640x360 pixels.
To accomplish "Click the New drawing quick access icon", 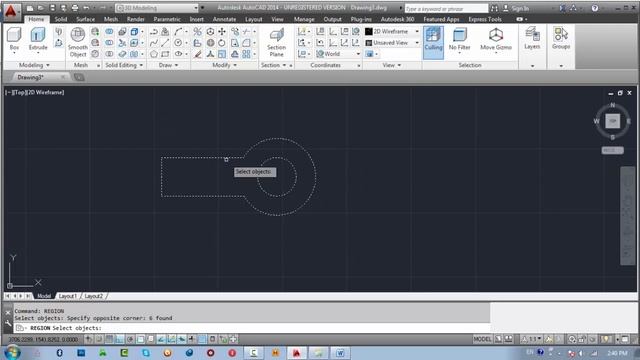I will click(30, 8).
